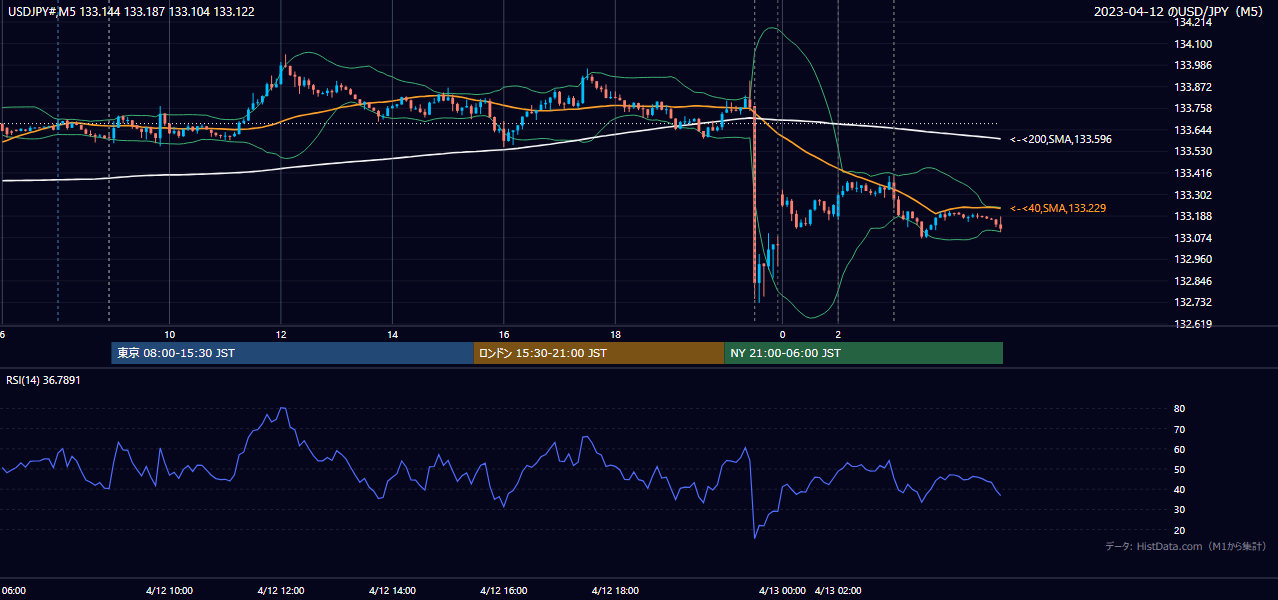Click RSI scale level 80
The width and height of the screenshot is (1278, 600).
coord(1180,409)
